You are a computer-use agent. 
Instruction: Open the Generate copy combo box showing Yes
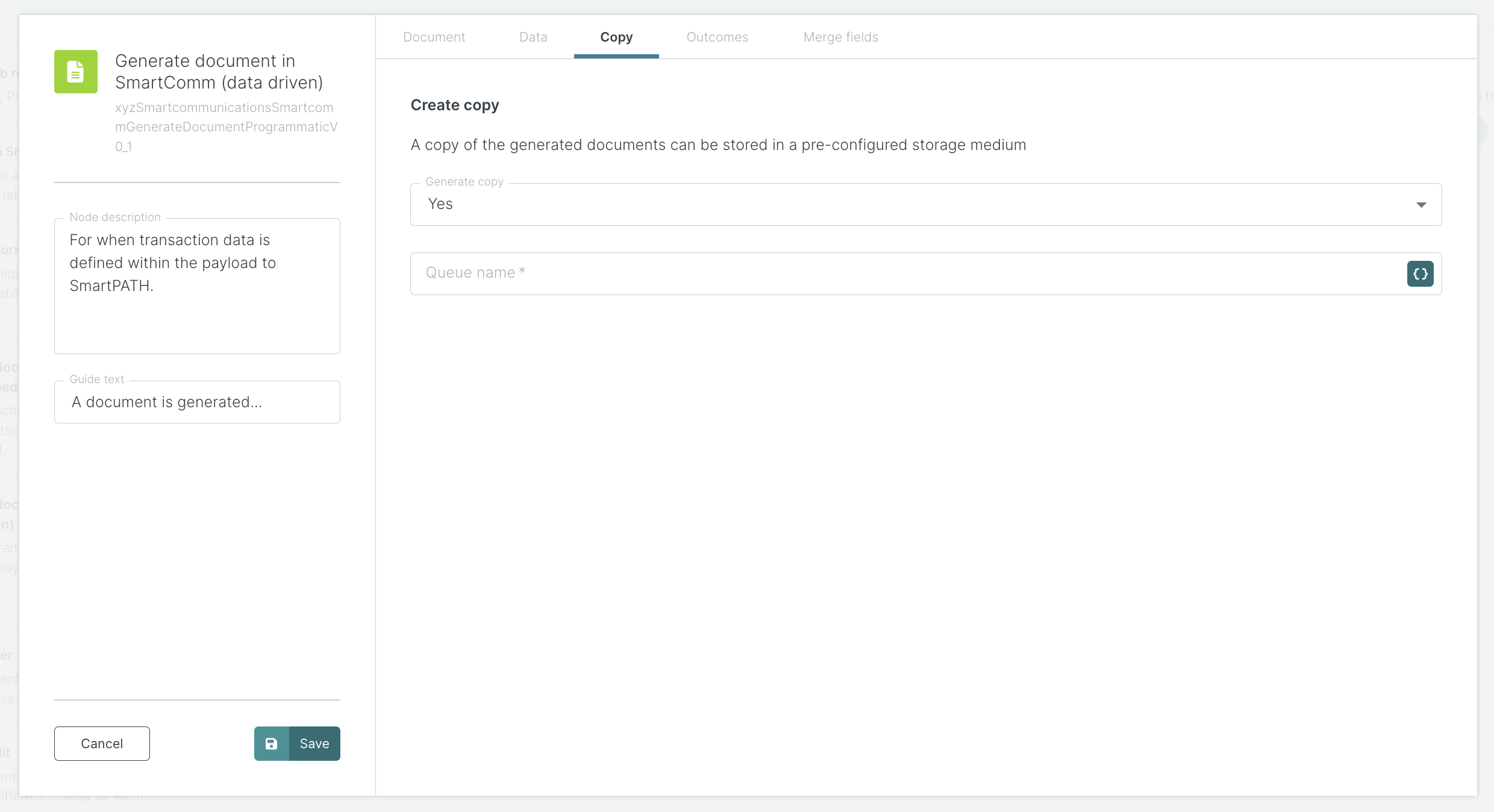pos(926,204)
